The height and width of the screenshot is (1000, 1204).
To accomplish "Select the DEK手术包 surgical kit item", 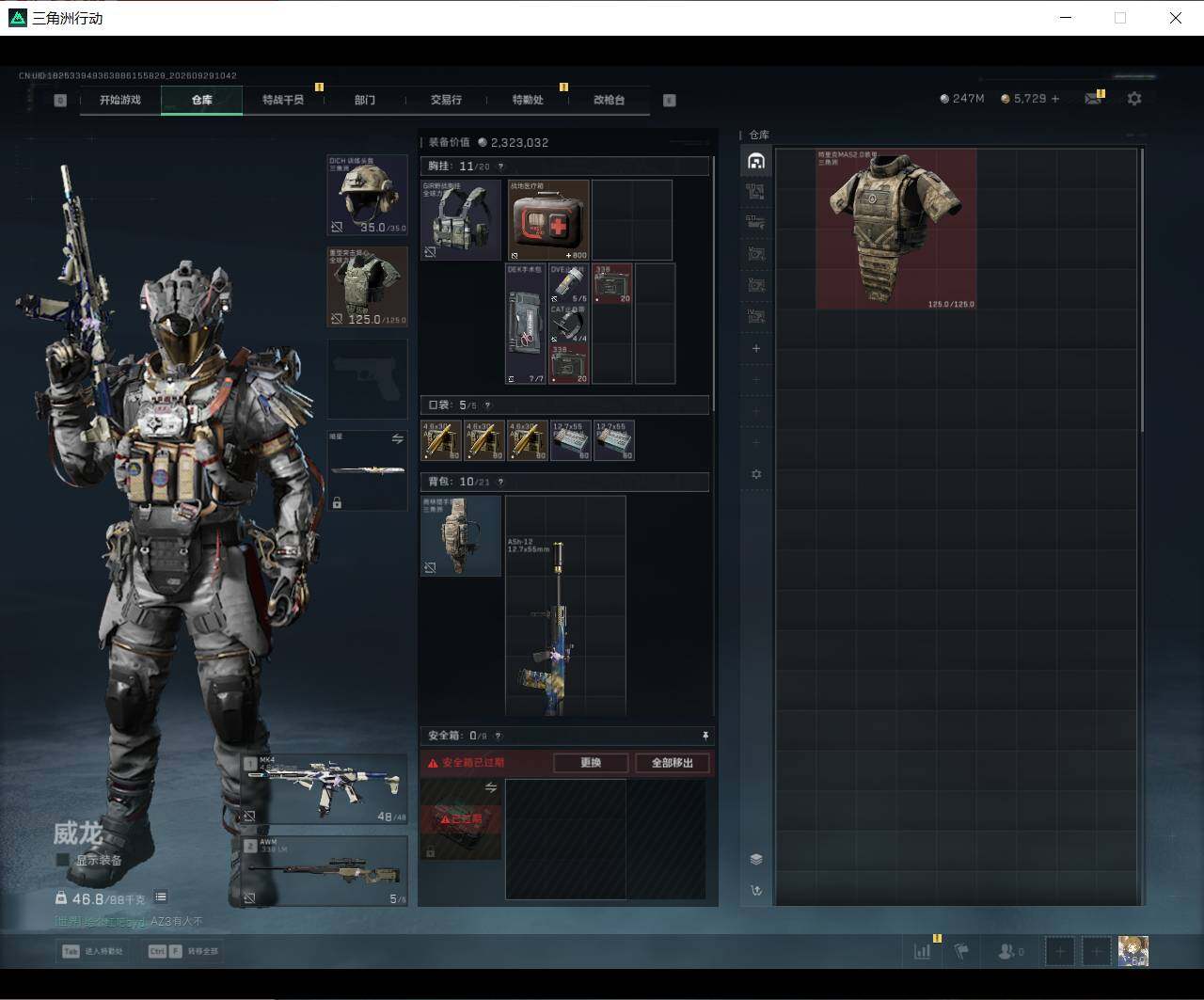I will (x=526, y=324).
